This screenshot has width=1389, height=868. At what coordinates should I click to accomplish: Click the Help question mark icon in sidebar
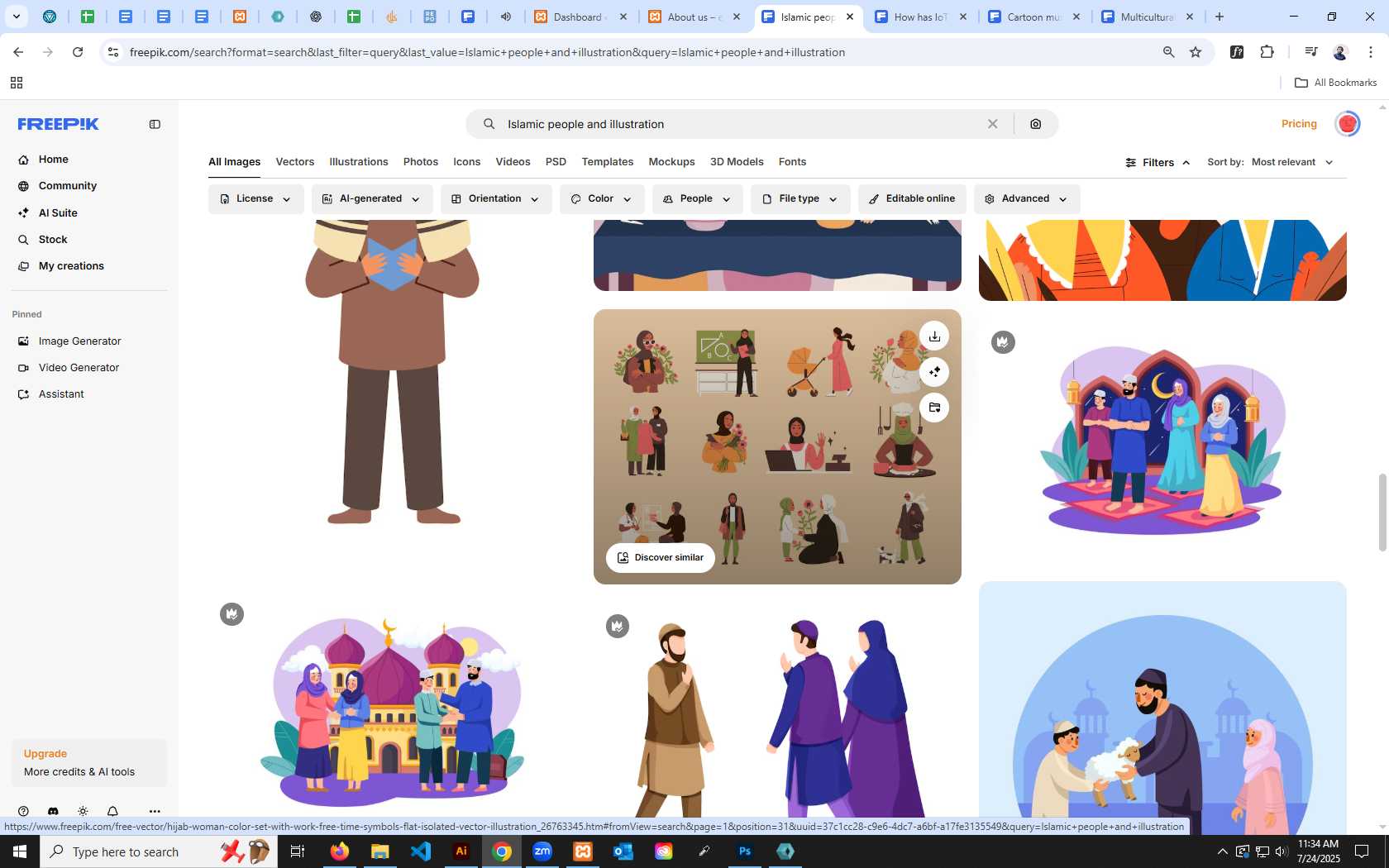(x=23, y=811)
